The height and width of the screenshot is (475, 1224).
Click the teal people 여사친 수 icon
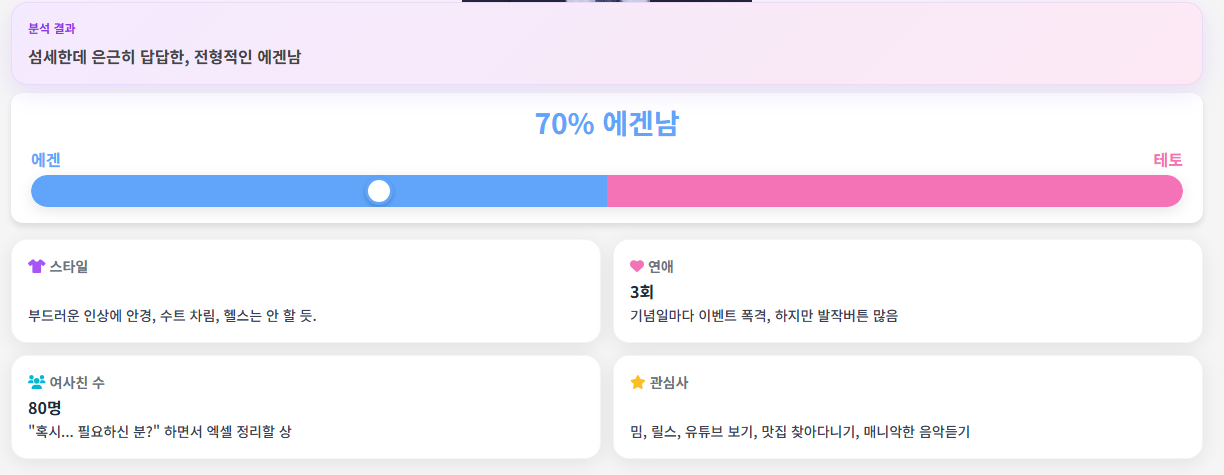click(x=37, y=382)
